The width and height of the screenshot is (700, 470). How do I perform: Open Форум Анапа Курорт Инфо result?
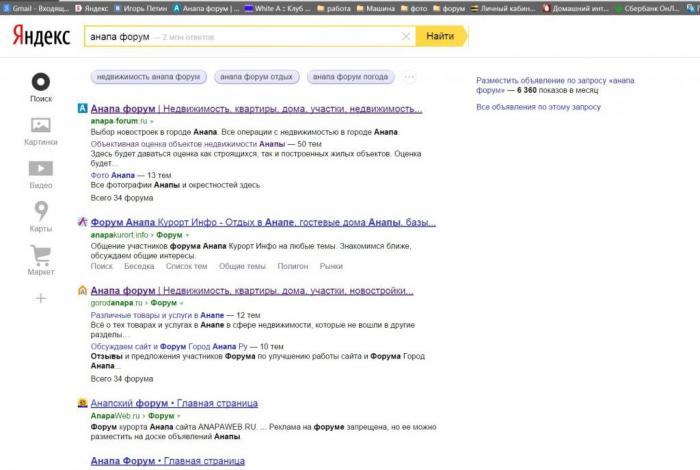[x=263, y=222]
